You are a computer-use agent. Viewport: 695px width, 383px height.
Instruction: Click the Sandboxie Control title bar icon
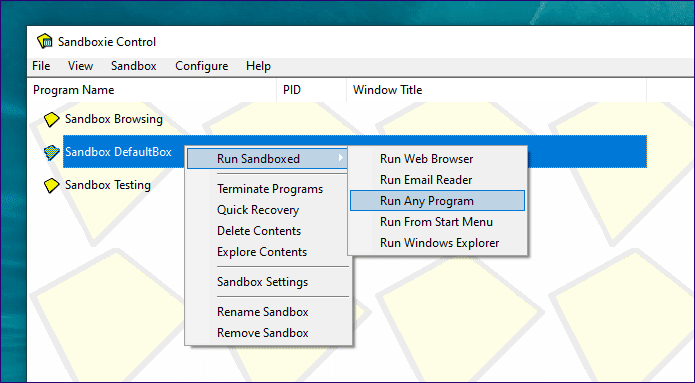(x=45, y=41)
